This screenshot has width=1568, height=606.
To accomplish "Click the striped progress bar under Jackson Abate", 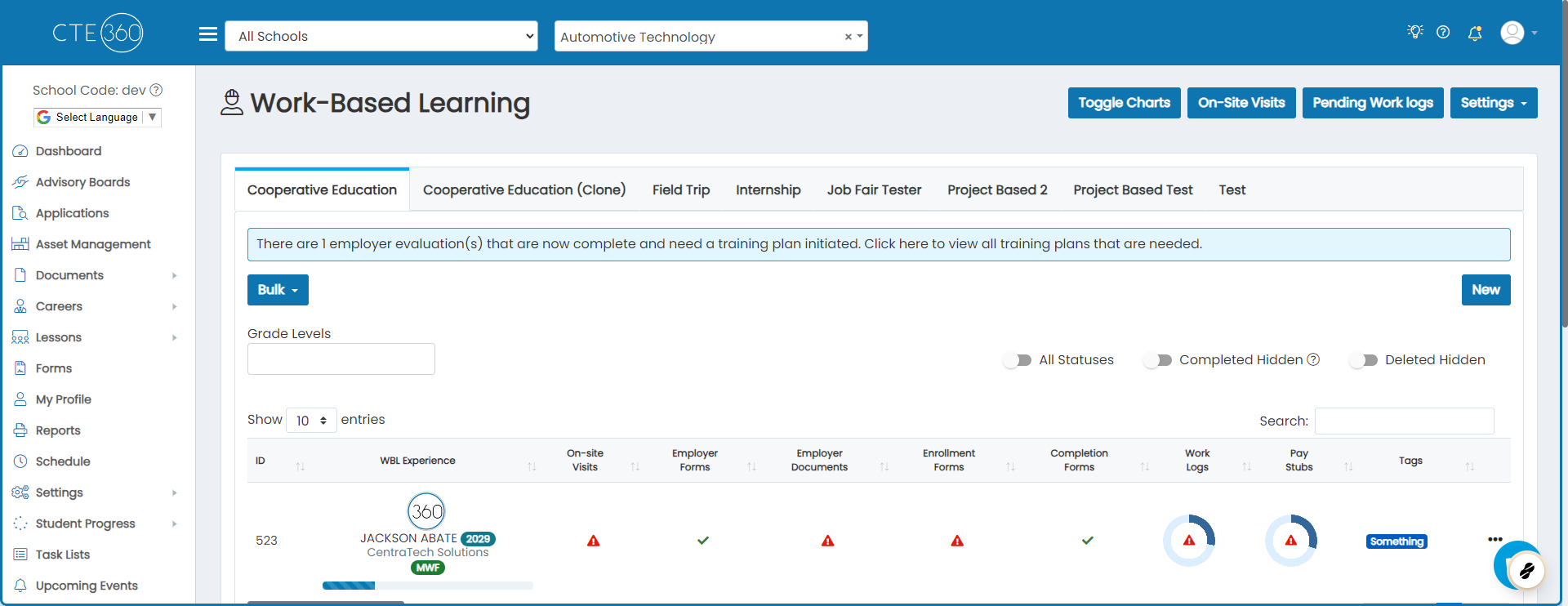I will tap(427, 586).
